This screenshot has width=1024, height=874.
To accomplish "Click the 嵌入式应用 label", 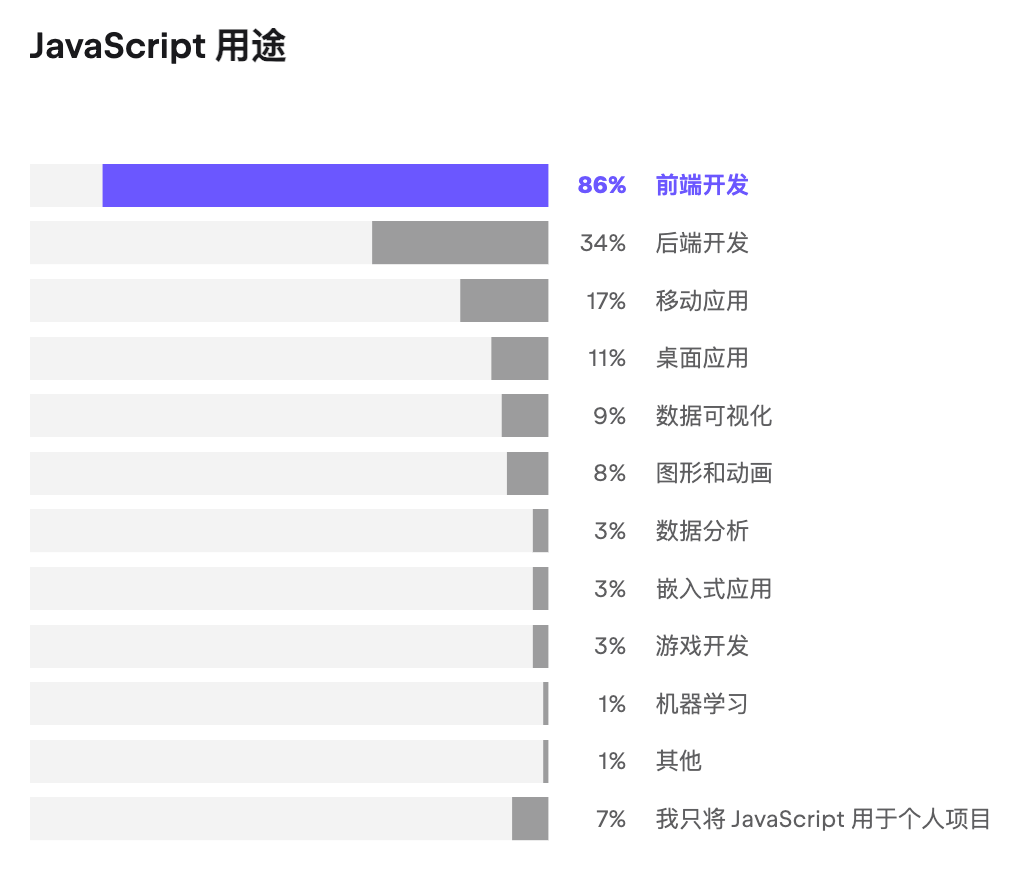I will click(x=714, y=589).
